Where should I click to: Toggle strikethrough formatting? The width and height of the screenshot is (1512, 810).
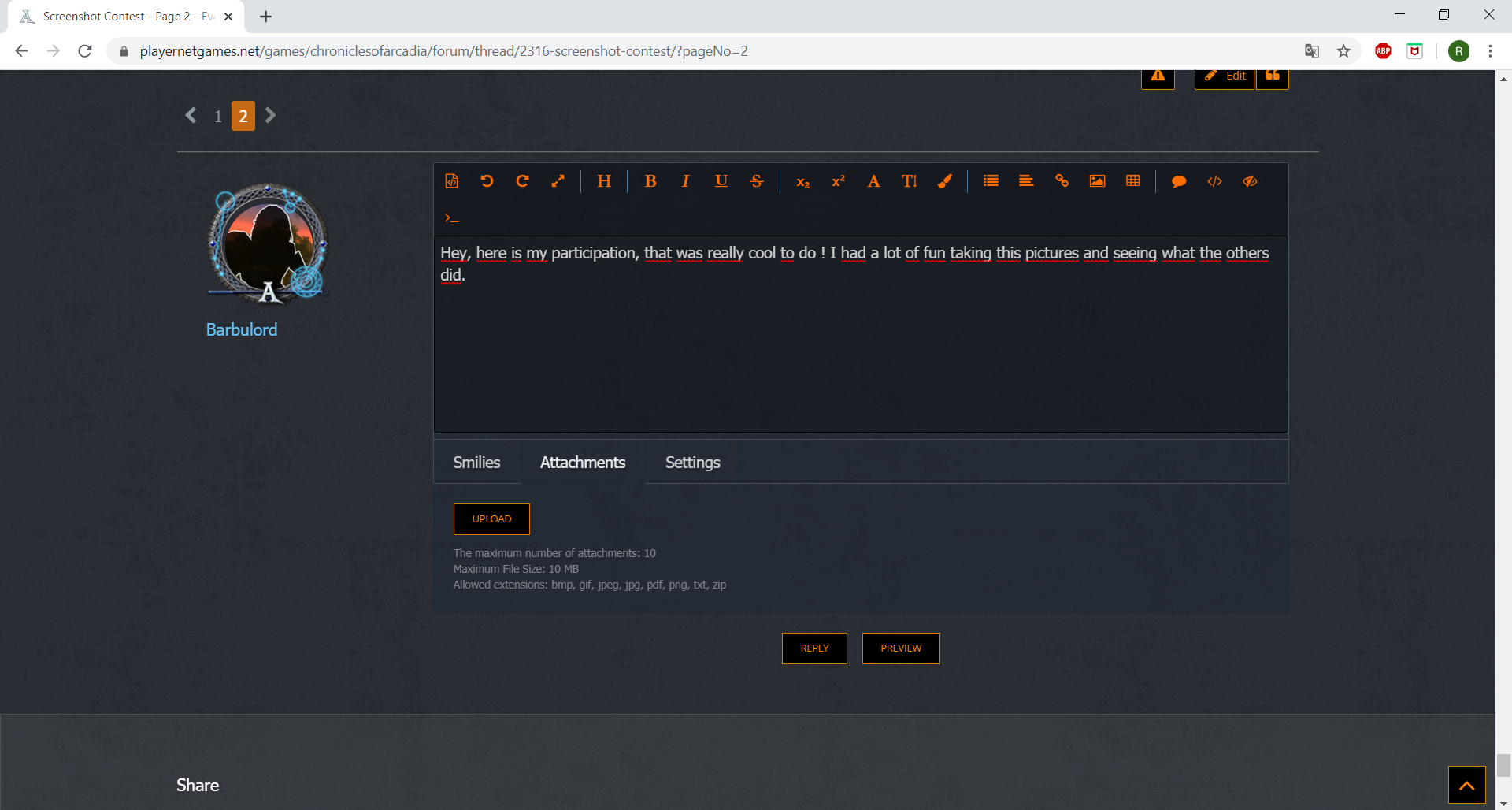click(757, 181)
